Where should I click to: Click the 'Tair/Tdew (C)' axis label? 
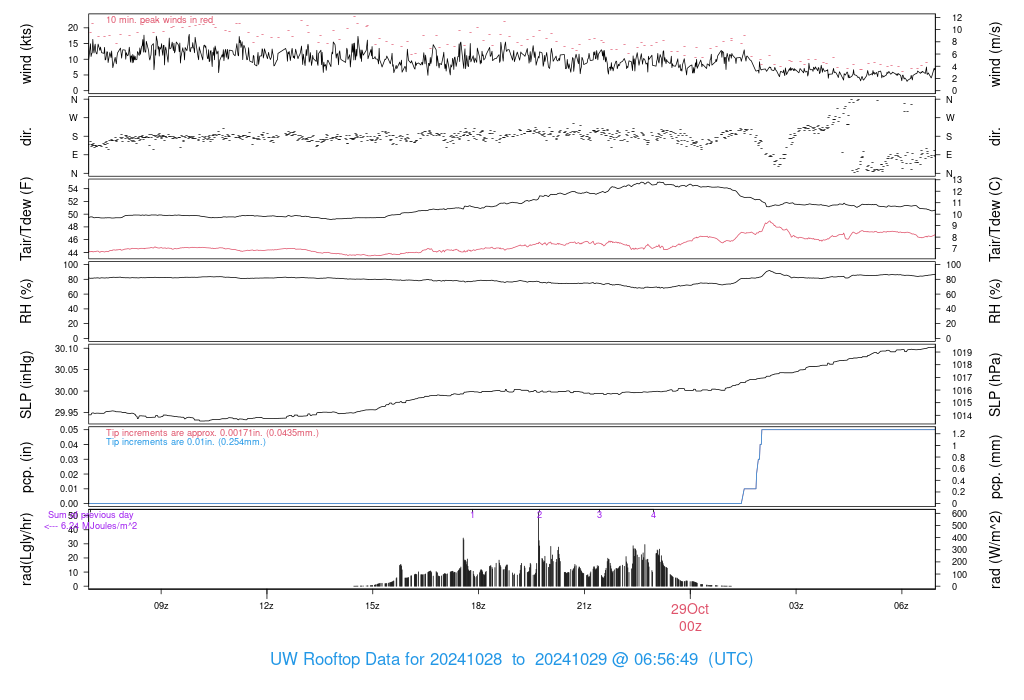(995, 219)
